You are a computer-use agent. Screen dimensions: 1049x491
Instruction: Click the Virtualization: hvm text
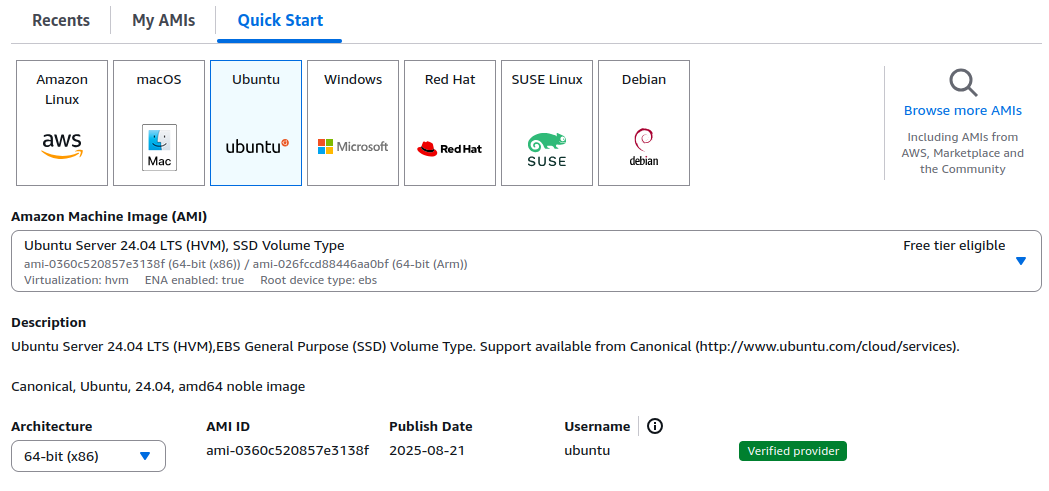tap(76, 280)
